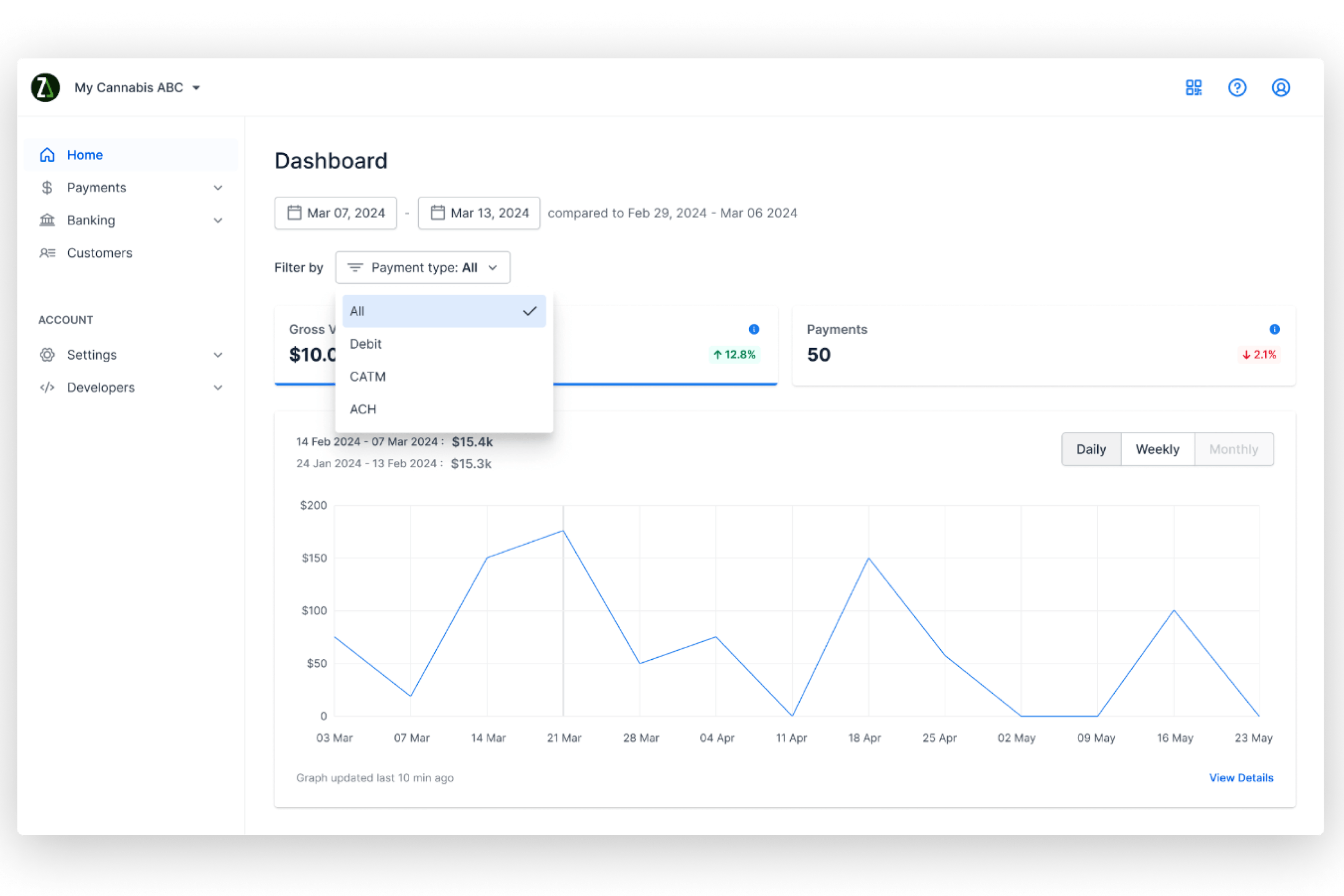
Task: Collapse the Payment type filter dropdown
Action: point(422,267)
